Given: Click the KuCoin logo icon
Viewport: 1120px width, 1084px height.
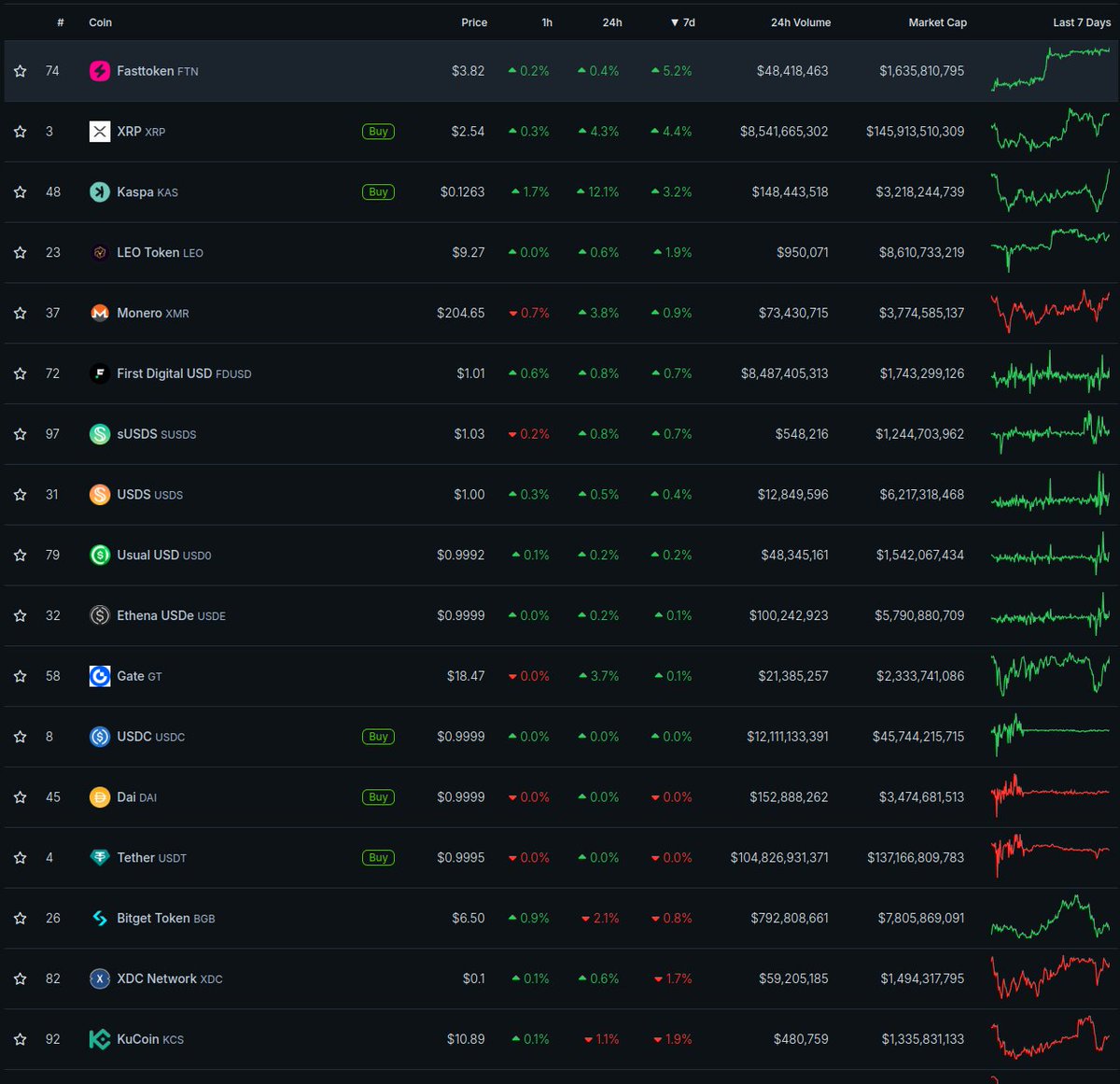Looking at the screenshot, I should tap(100, 1039).
